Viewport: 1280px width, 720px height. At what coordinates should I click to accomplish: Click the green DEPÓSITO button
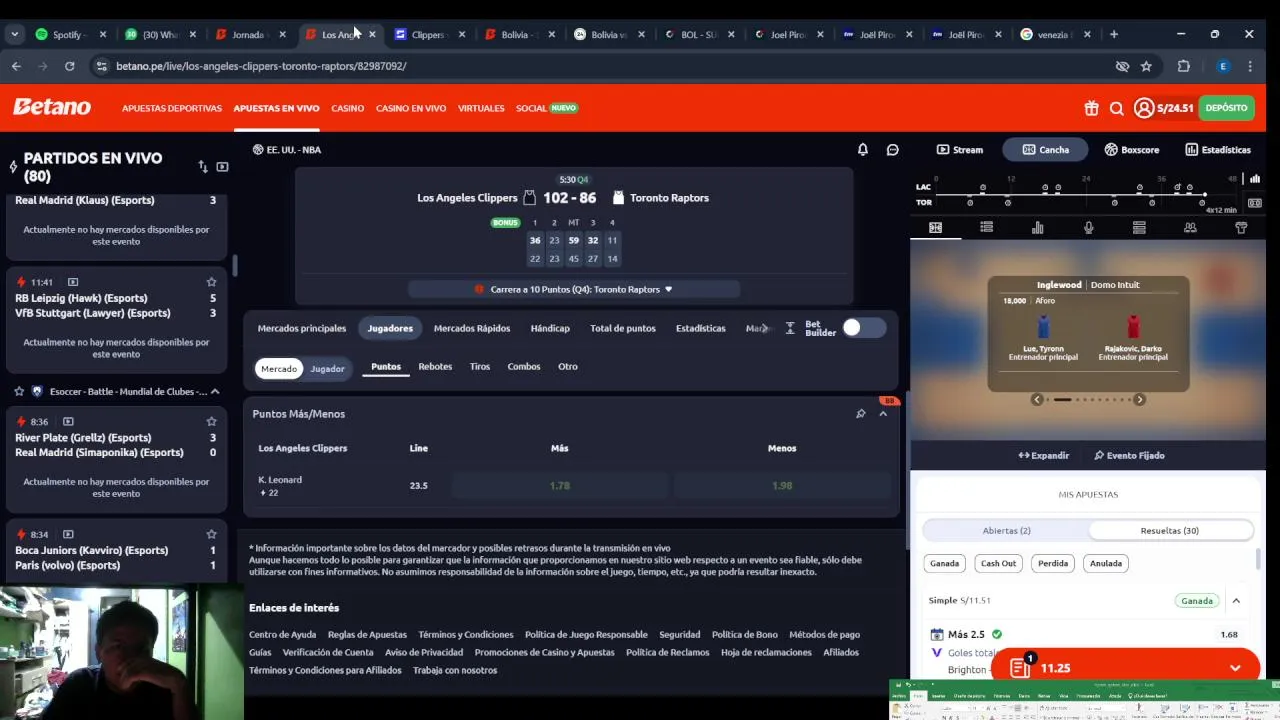coord(1226,108)
